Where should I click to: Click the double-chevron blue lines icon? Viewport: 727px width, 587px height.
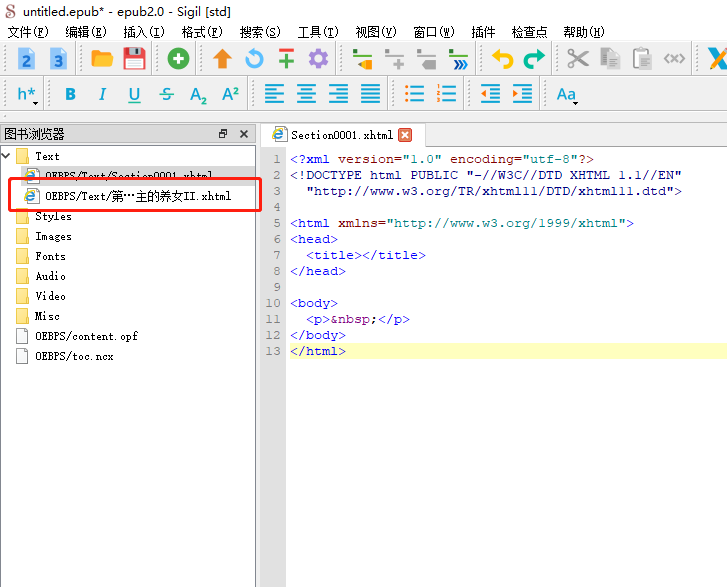(x=459, y=59)
